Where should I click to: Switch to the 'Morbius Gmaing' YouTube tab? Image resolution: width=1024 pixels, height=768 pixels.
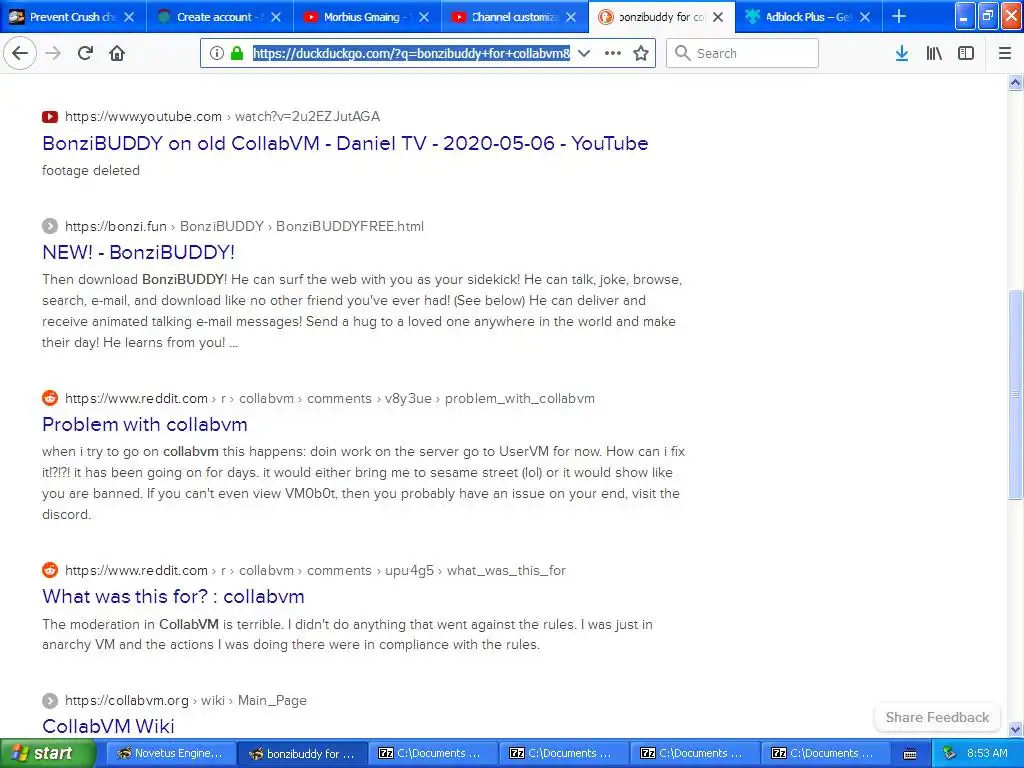367,17
